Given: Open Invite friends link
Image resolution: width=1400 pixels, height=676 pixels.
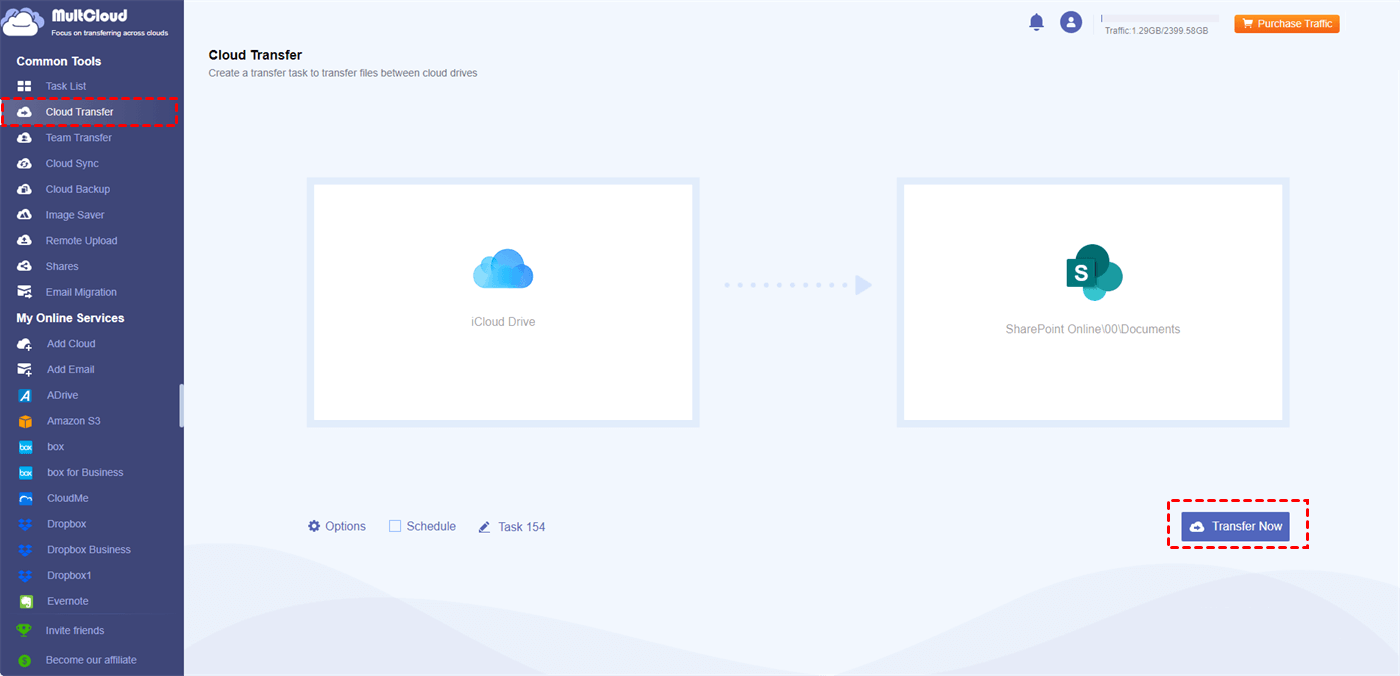Looking at the screenshot, I should point(75,631).
